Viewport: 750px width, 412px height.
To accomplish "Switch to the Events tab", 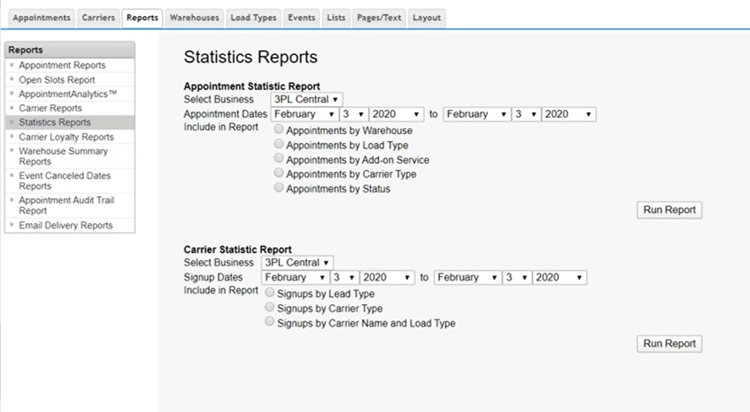I will coord(301,18).
